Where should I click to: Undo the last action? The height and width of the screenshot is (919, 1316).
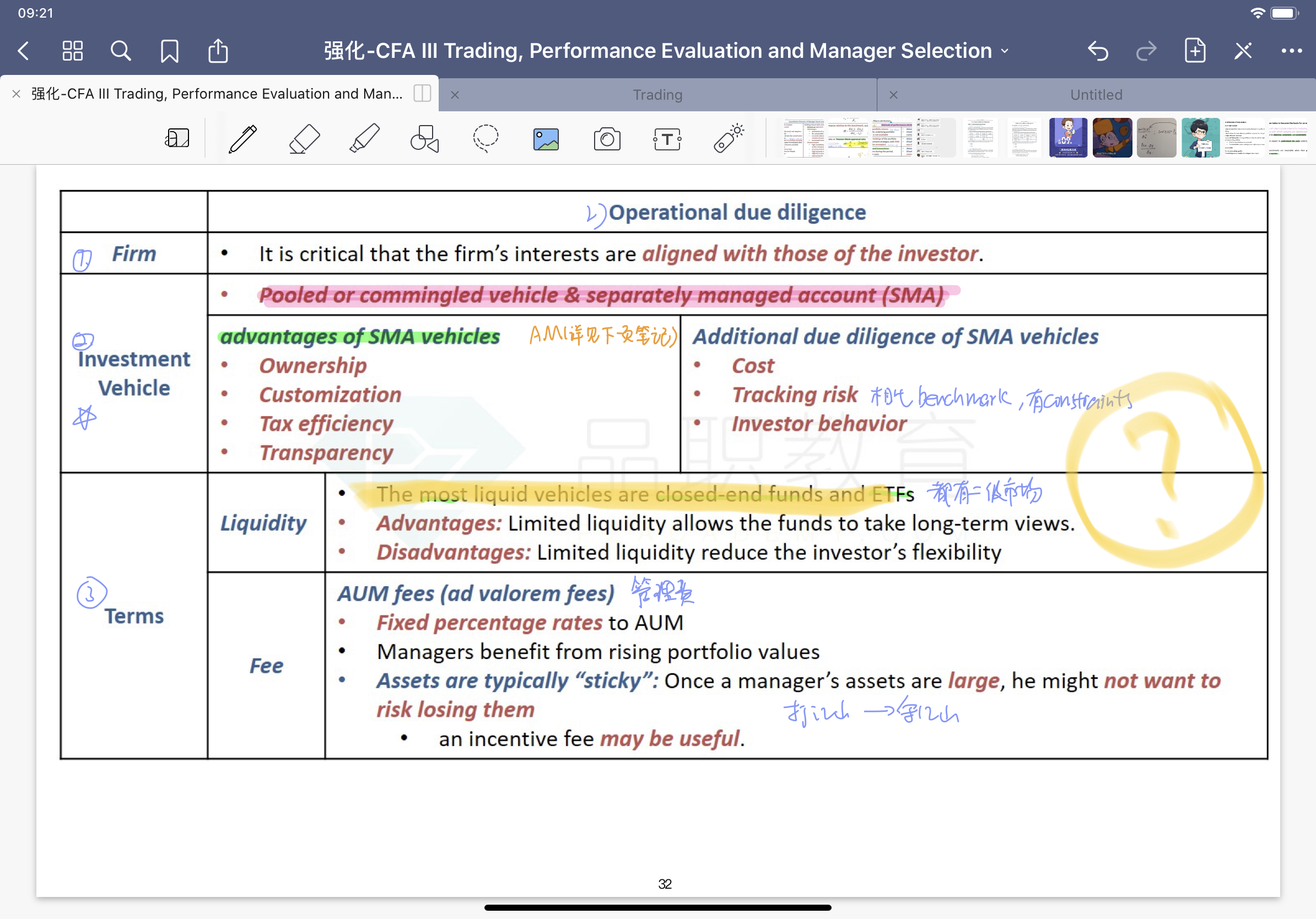1098,51
